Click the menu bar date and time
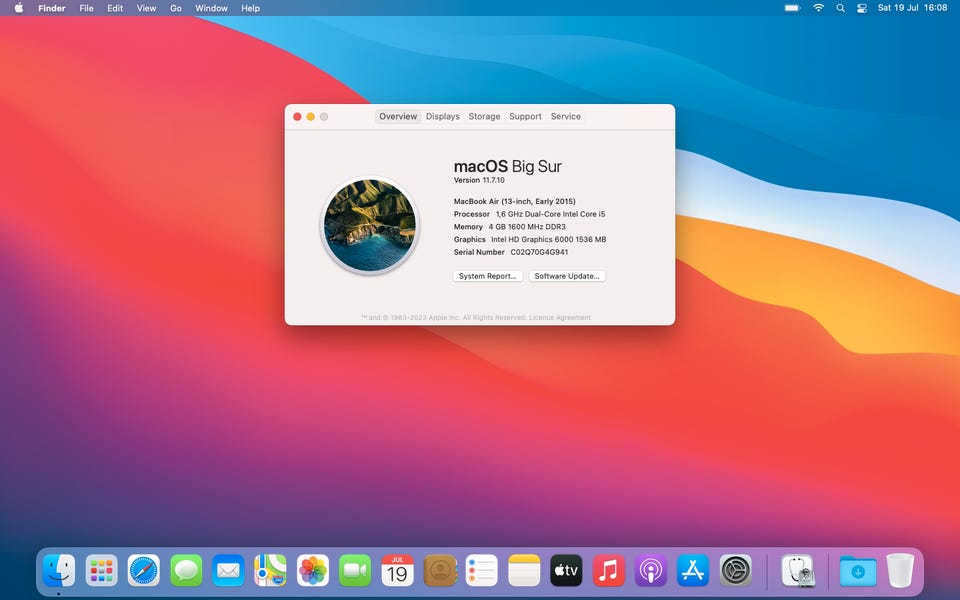 912,8
